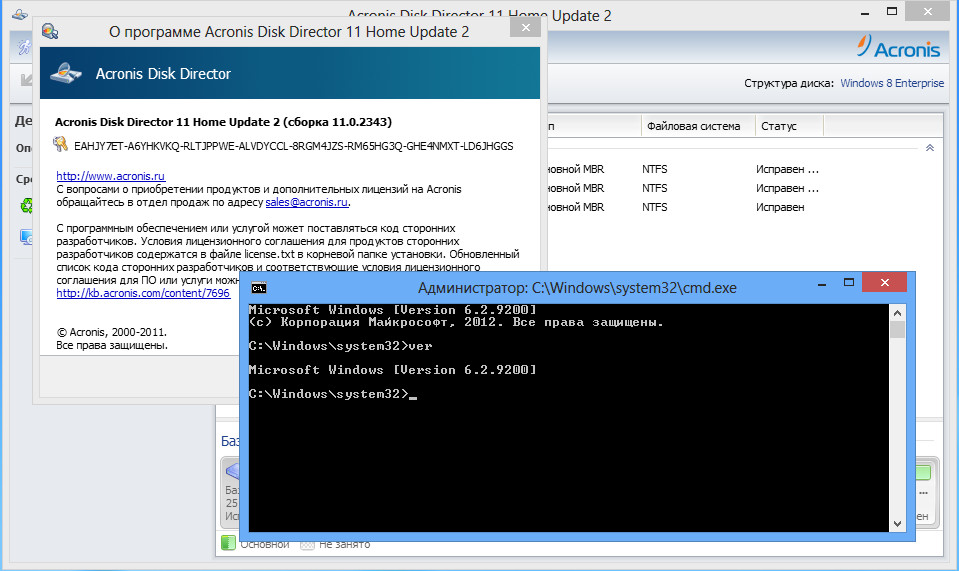
Task: Open the kb.acronis.com/content/7696 link
Action: pos(143,294)
